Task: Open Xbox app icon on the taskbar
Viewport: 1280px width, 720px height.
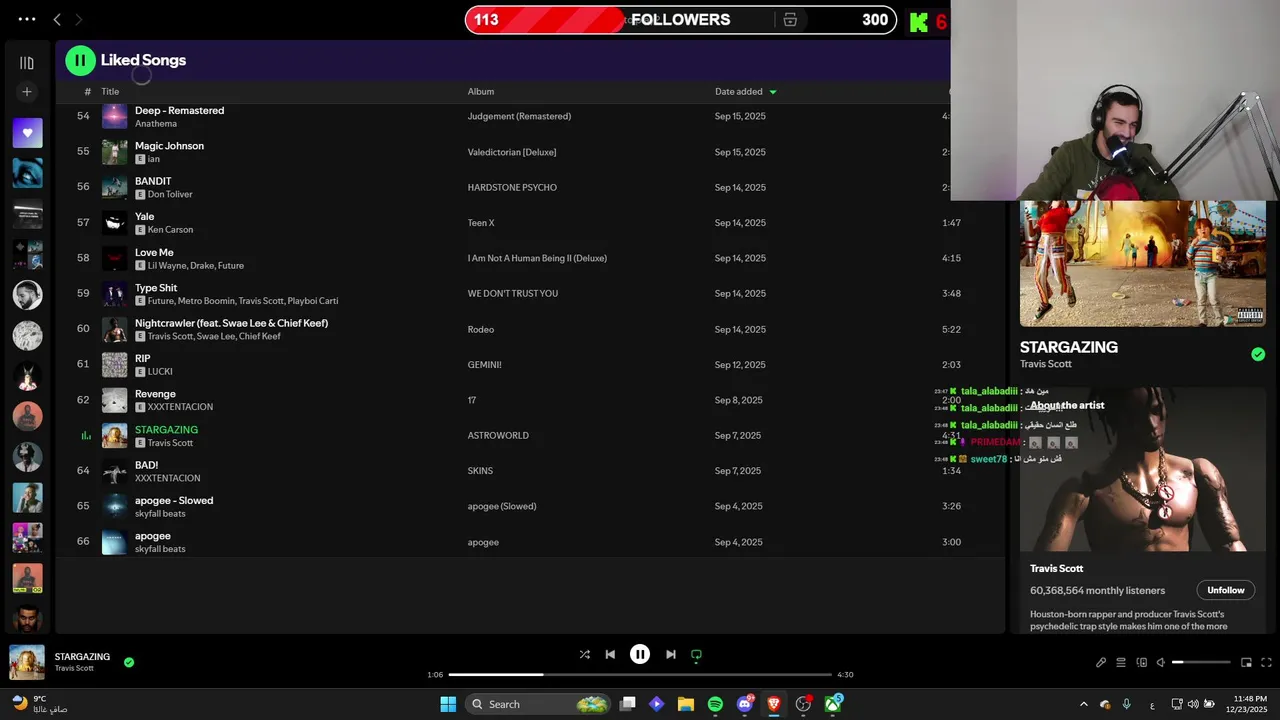Action: coord(832,704)
